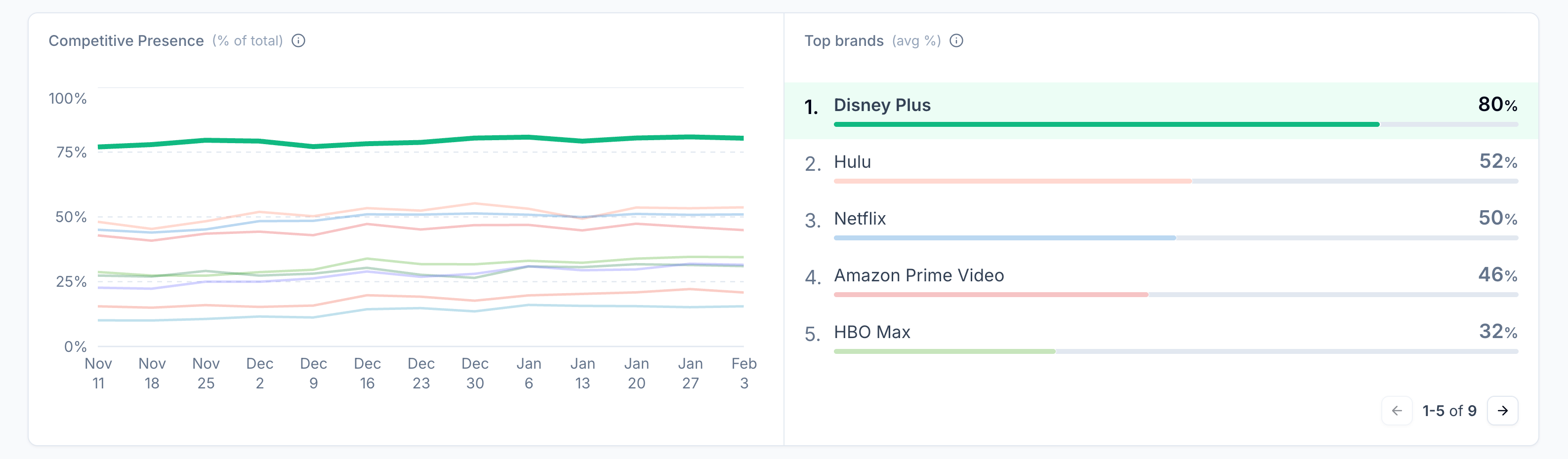Click the 1-5 of 9 page indicator

point(1449,410)
